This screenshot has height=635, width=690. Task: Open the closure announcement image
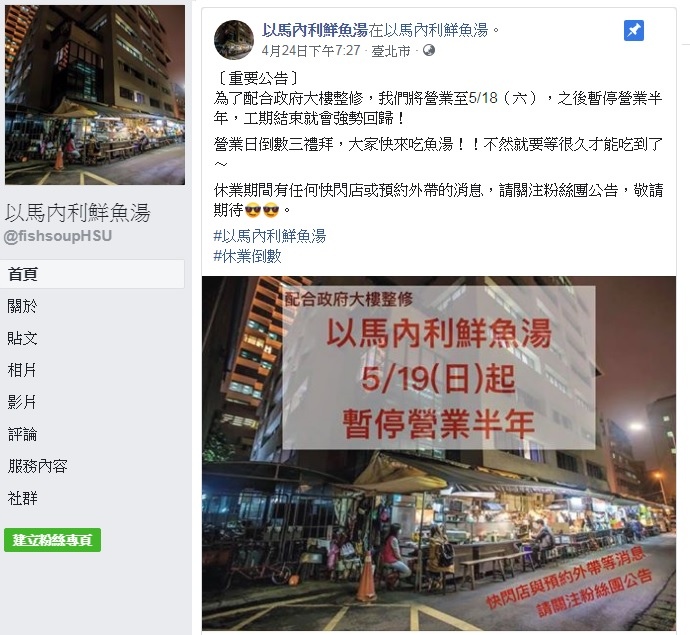point(439,453)
